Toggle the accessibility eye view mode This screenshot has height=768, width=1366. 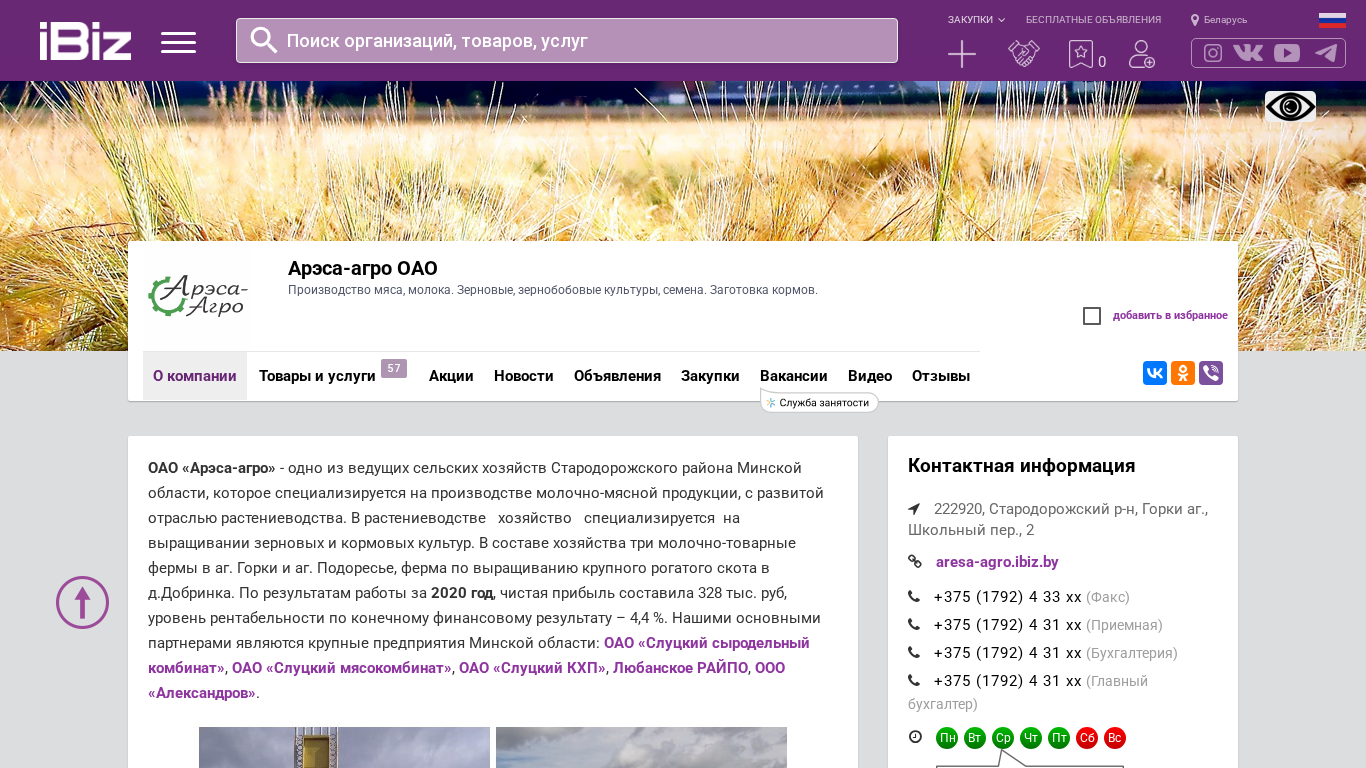(x=1290, y=107)
